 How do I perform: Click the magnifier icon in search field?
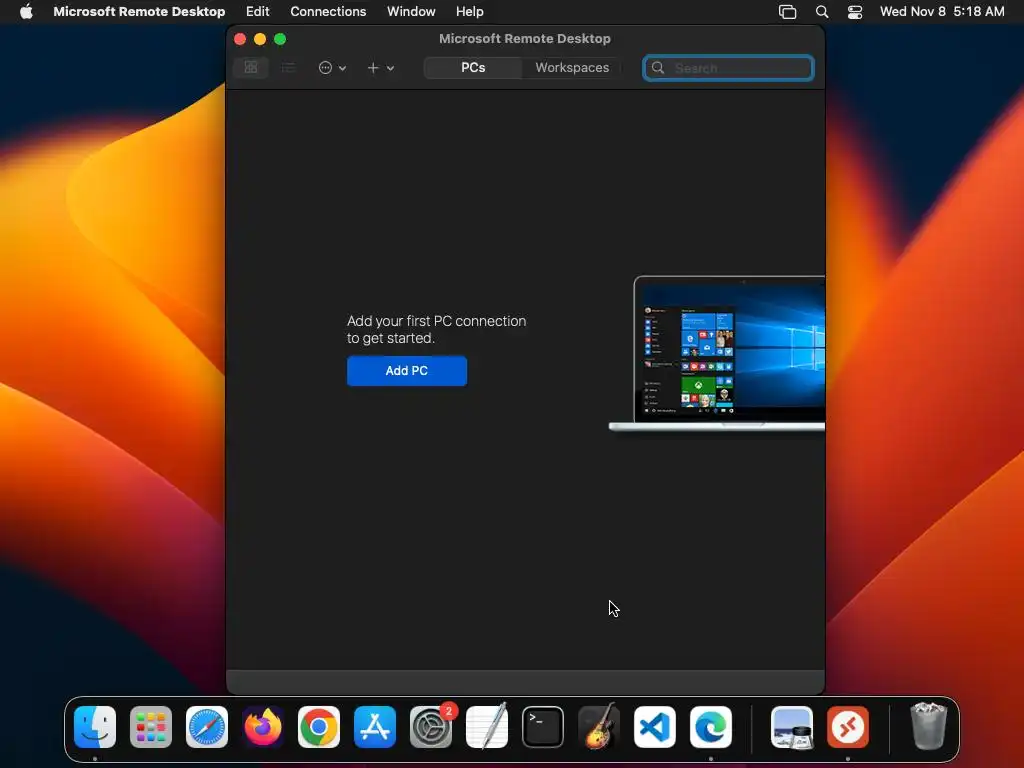[x=658, y=68]
